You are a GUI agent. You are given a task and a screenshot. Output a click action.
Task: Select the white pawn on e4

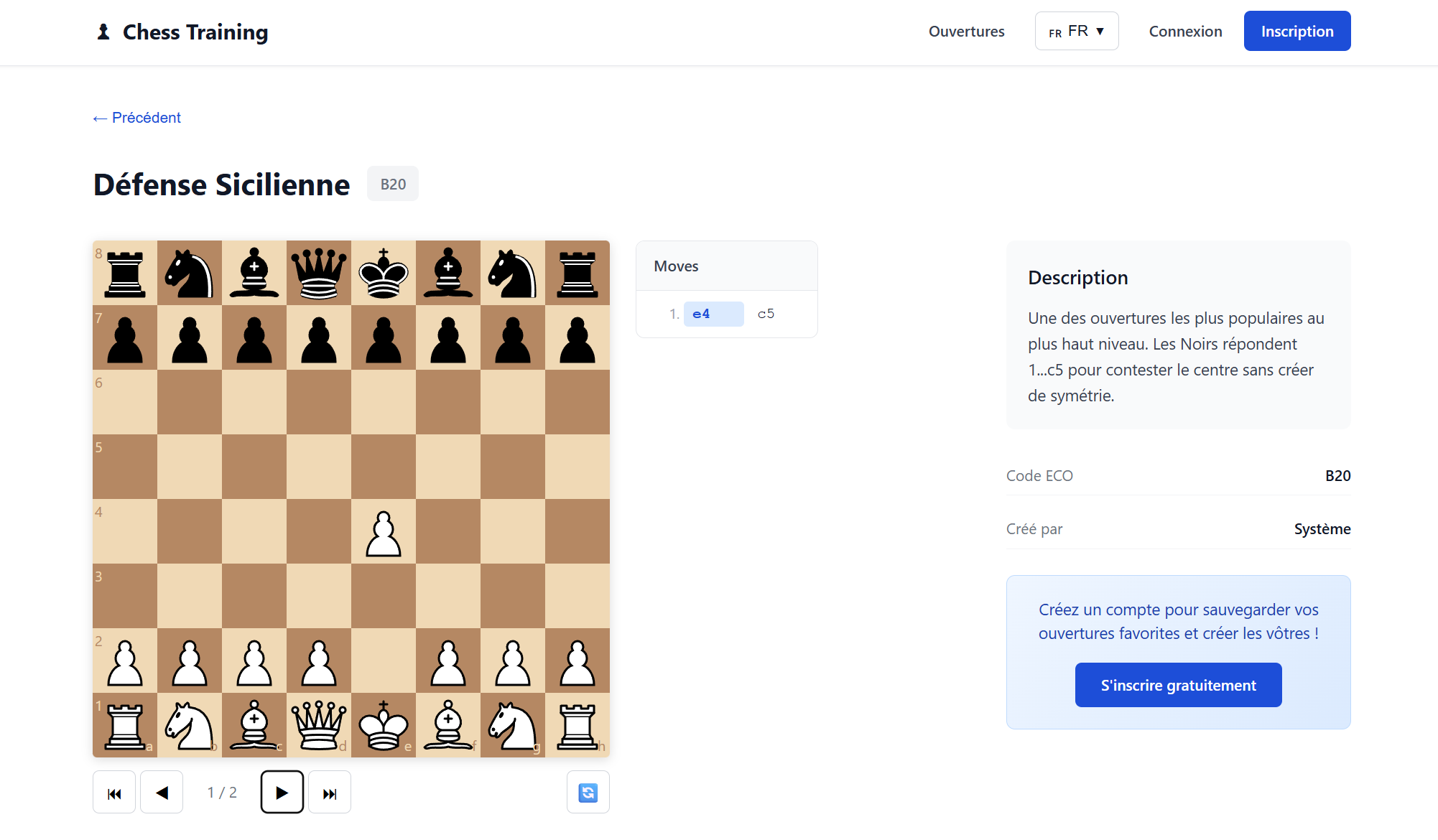click(384, 533)
